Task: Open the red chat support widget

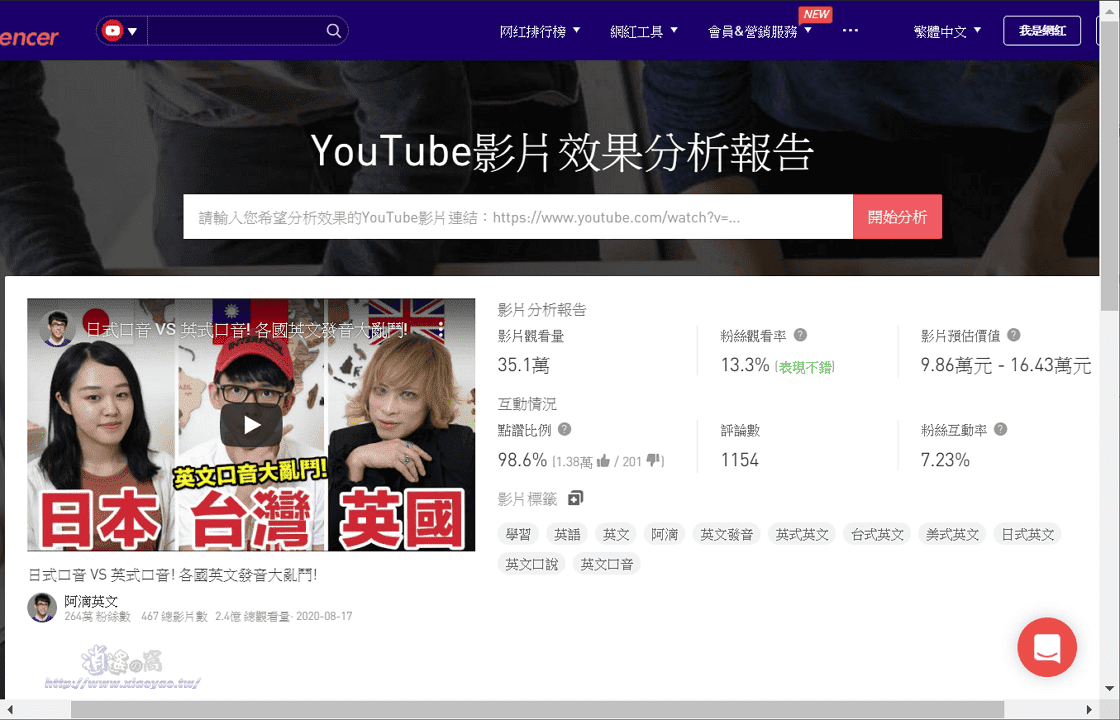Action: 1046,647
